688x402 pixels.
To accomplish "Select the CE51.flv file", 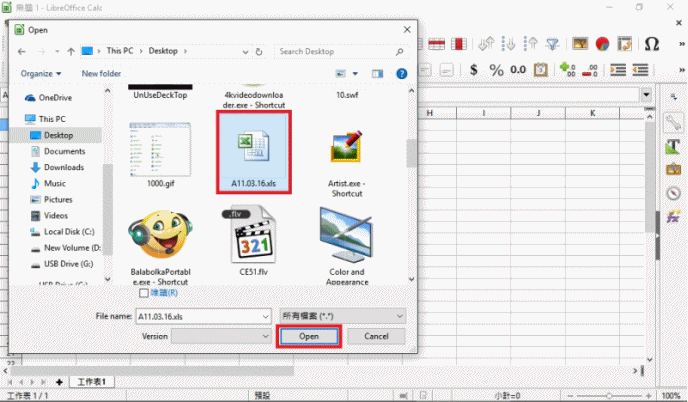I will (x=254, y=240).
